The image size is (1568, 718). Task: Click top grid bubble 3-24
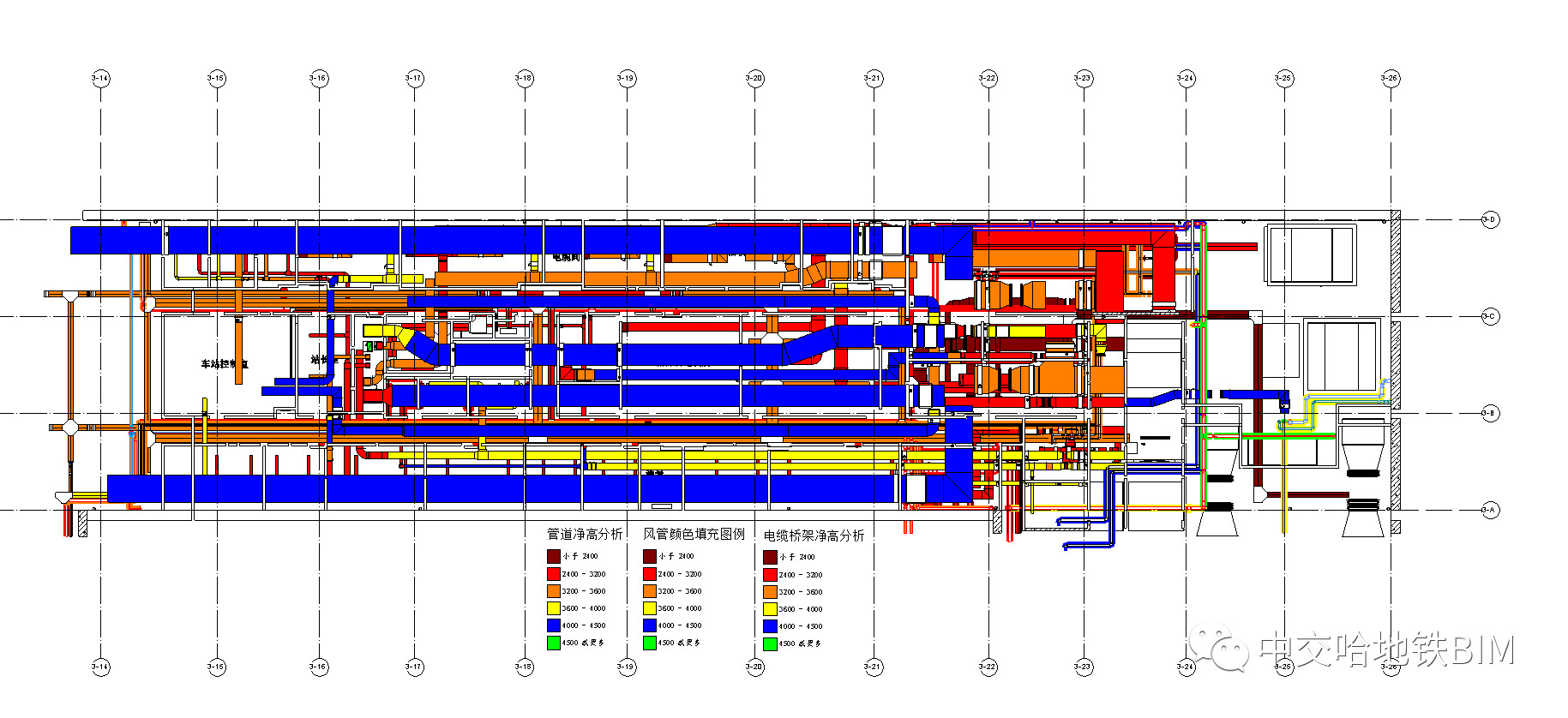pyautogui.click(x=1186, y=78)
